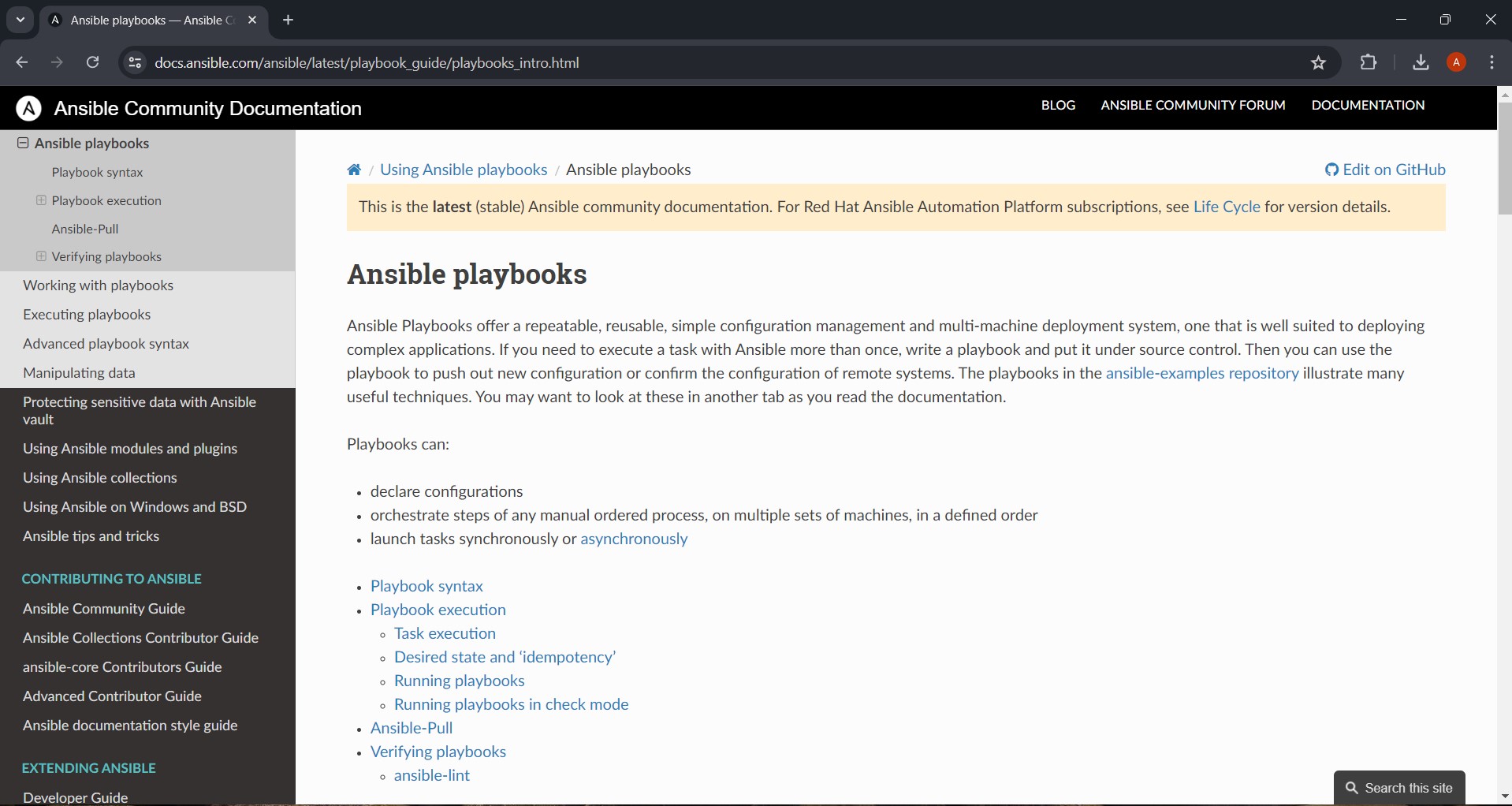Image resolution: width=1512 pixels, height=806 pixels.
Task: Open the browser extensions icon
Action: [x=1369, y=63]
